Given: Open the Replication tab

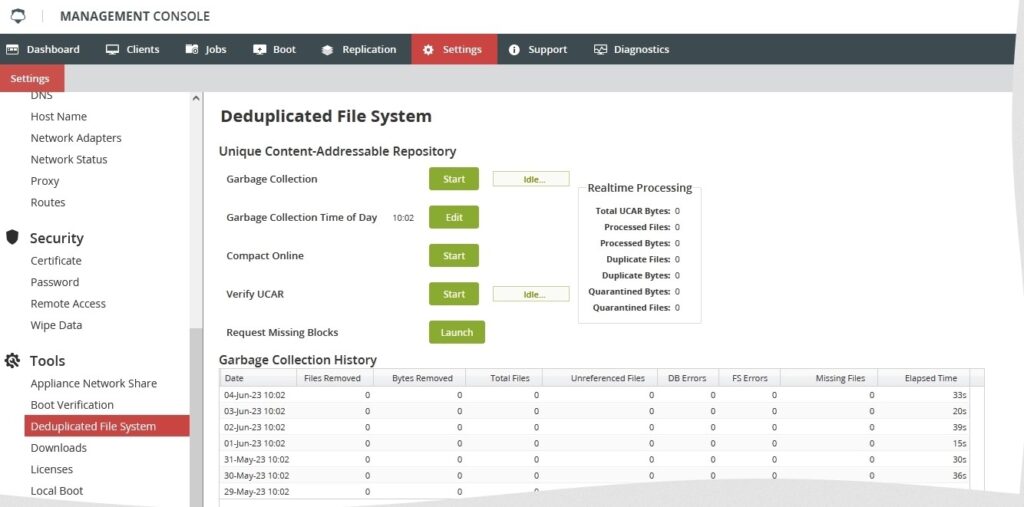Looking at the screenshot, I should click(x=359, y=50).
